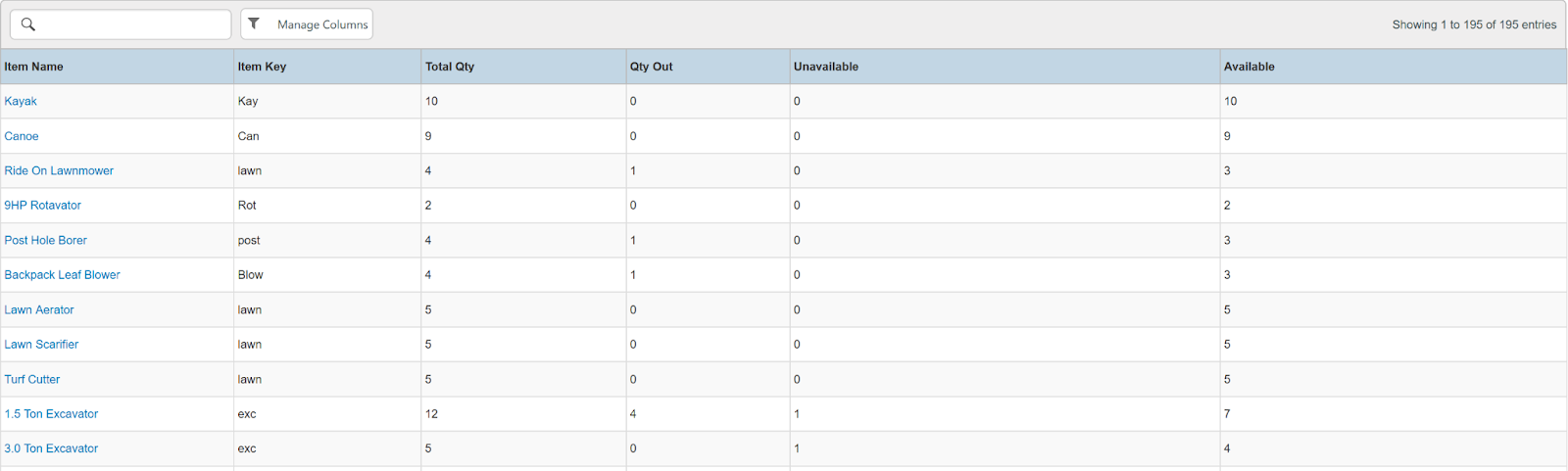Sort by Qty Out column header
Image resolution: width=1568 pixels, height=471 pixels.
tap(652, 67)
